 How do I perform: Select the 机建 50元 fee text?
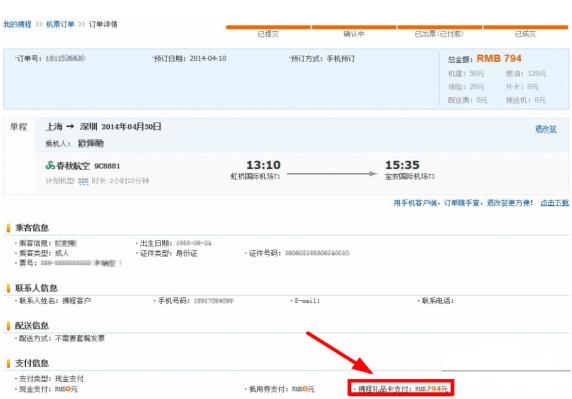pos(466,74)
